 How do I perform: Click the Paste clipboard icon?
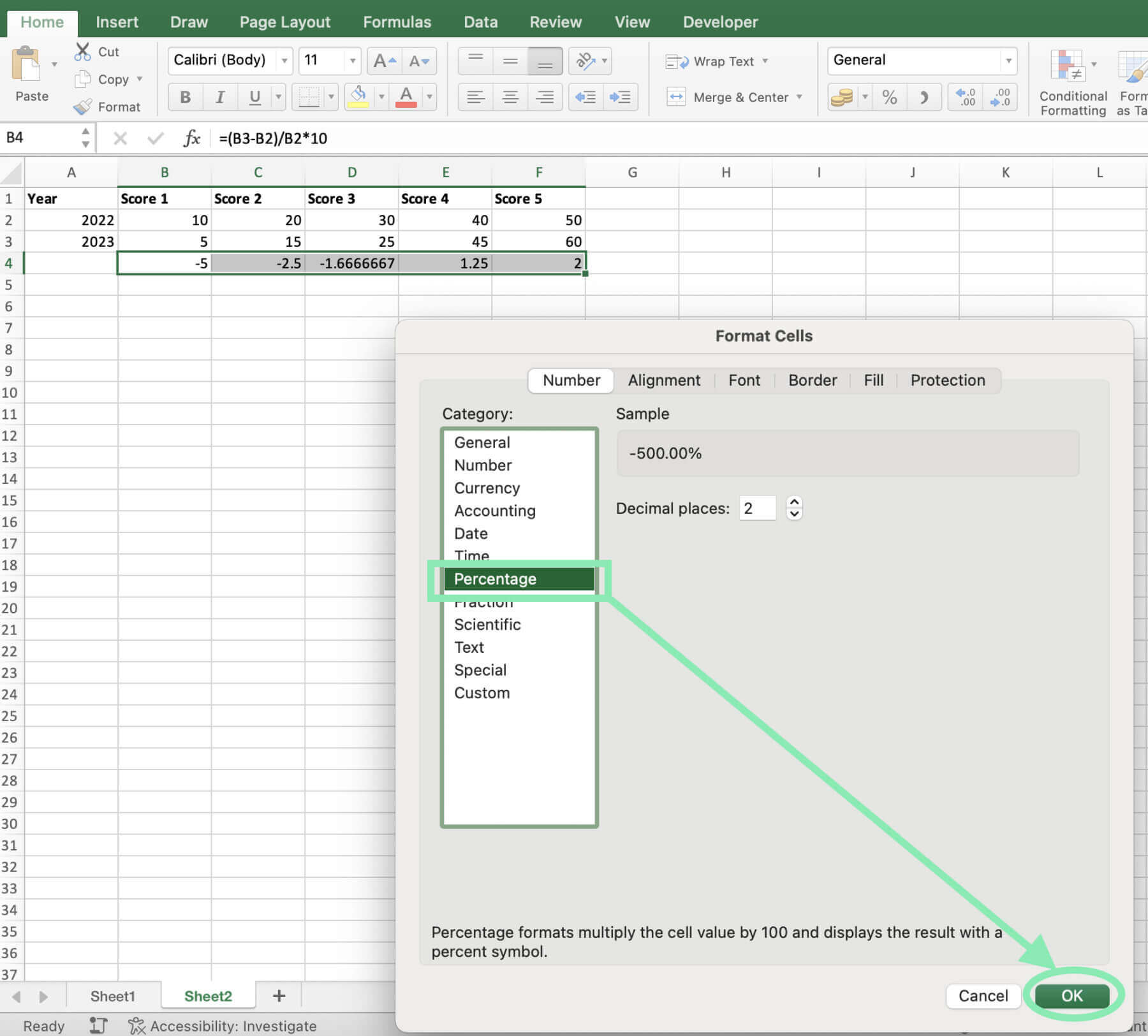click(26, 64)
